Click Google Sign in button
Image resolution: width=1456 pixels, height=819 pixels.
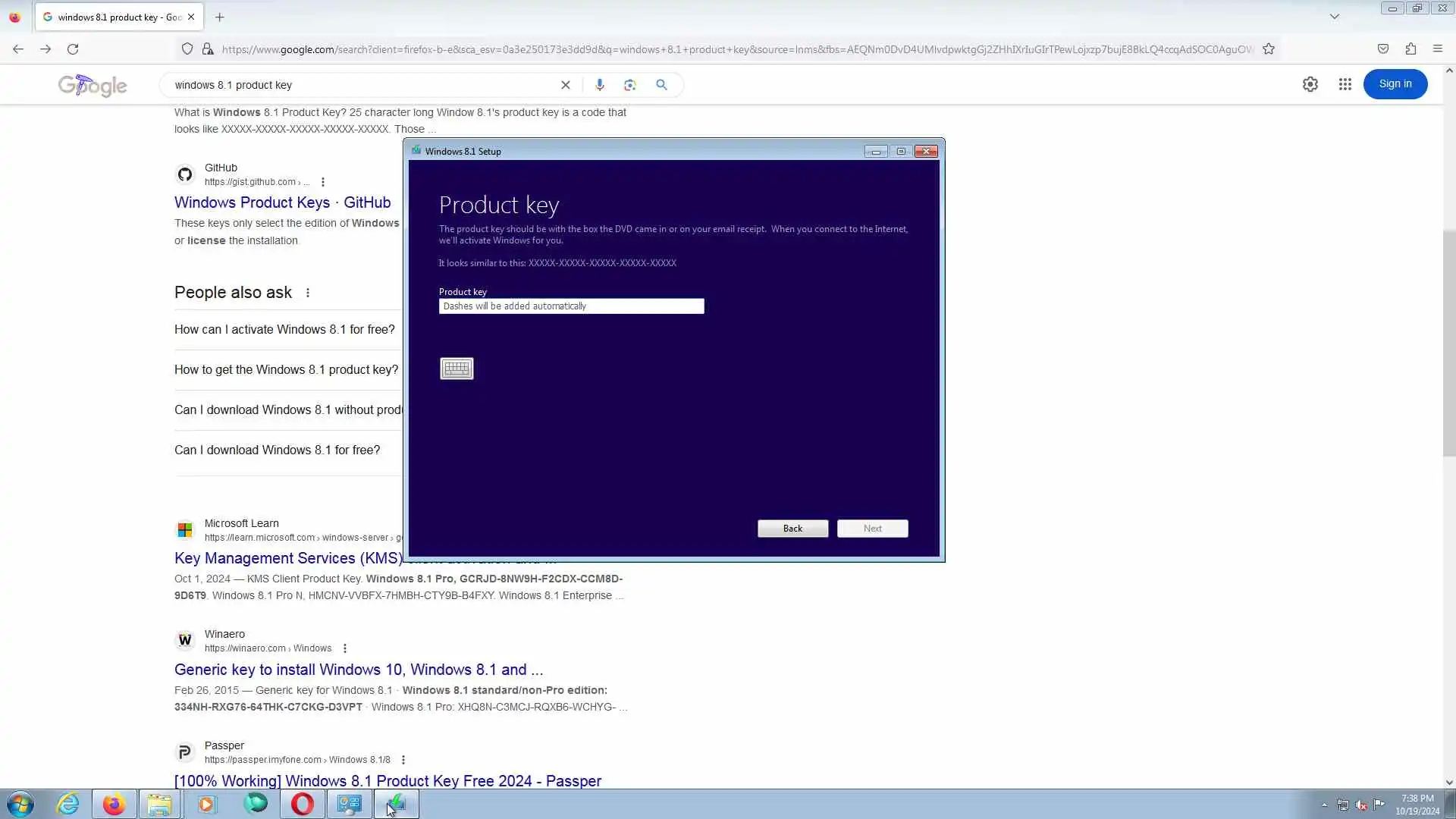pyautogui.click(x=1395, y=84)
